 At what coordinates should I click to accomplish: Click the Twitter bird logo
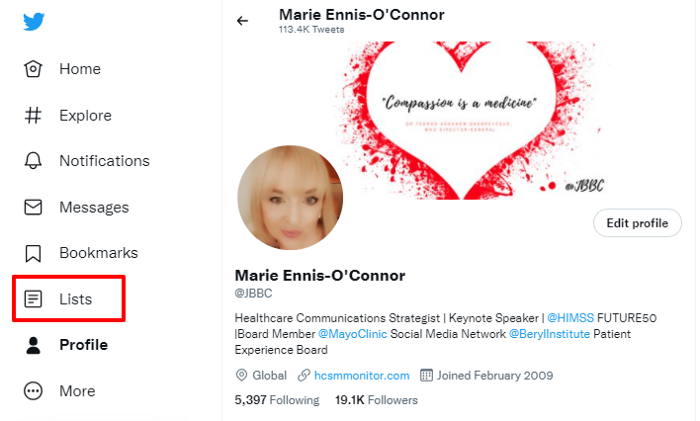click(34, 21)
